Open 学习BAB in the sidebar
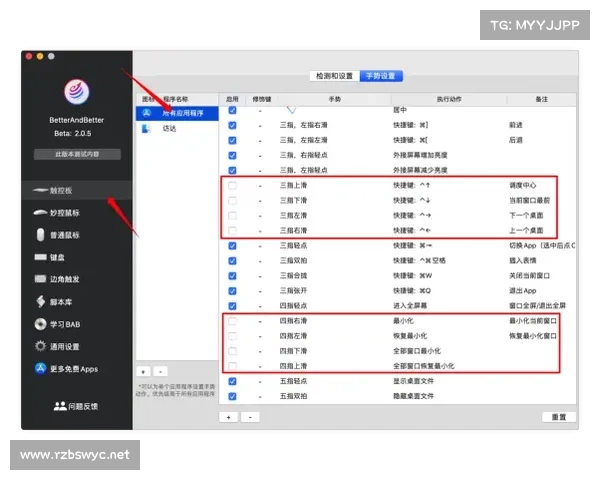Viewport: 600px width, 480px height. click(70, 324)
